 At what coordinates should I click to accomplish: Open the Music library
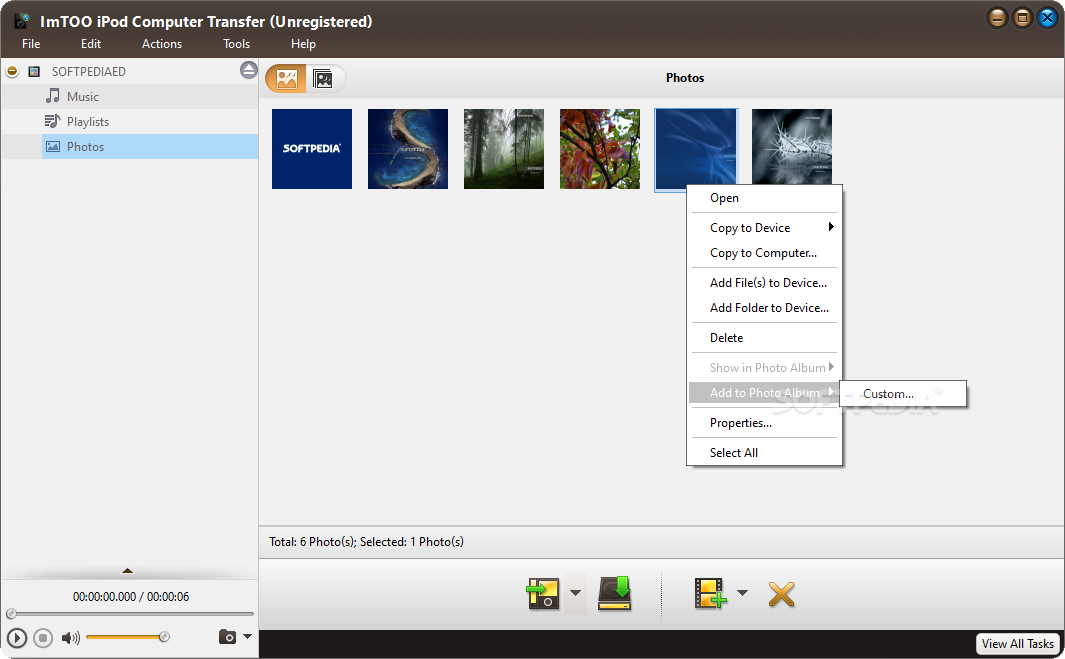pyautogui.click(x=82, y=96)
